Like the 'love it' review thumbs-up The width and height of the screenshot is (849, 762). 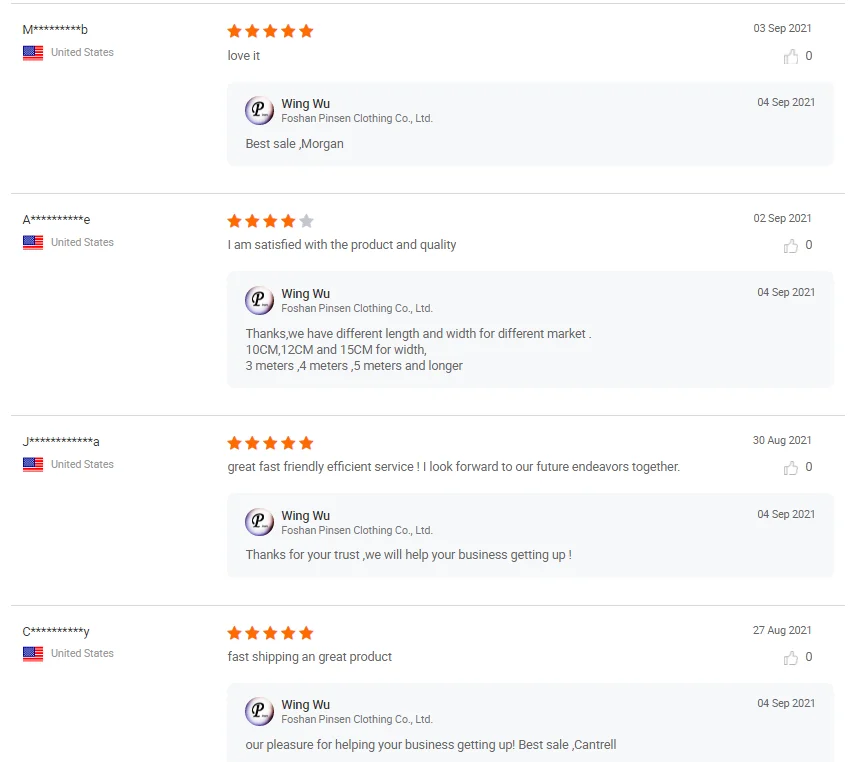click(x=791, y=57)
